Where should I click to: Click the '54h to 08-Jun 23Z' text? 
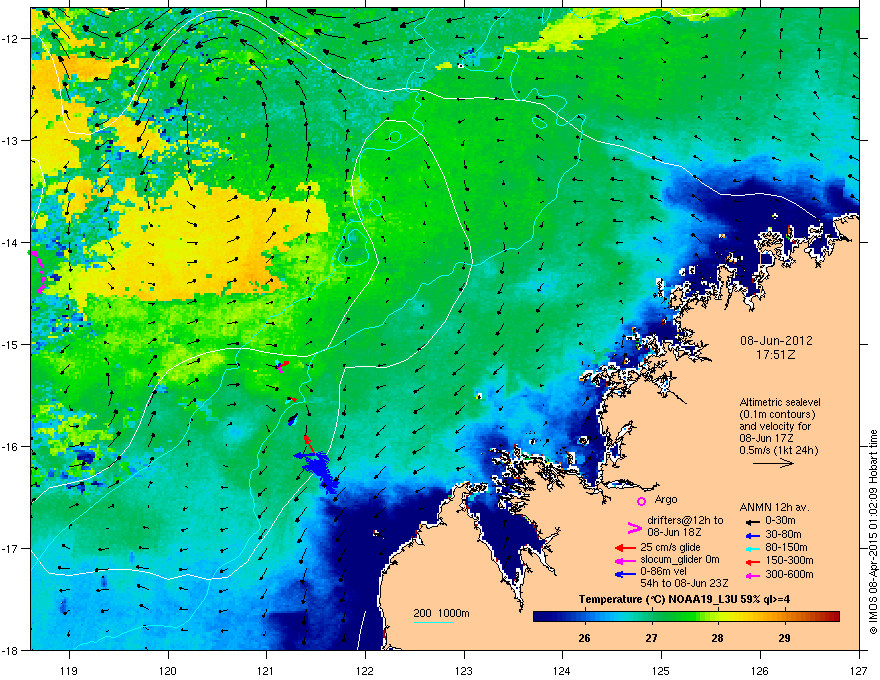point(684,583)
